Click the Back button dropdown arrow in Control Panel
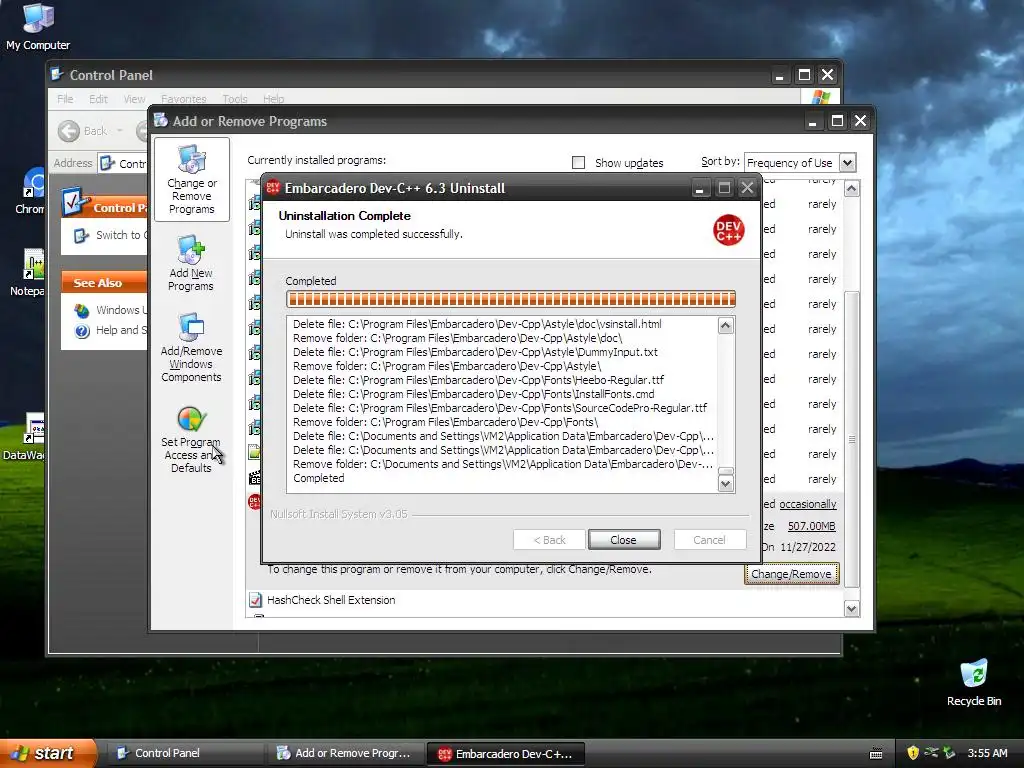The width and height of the screenshot is (1024, 768). pyautogui.click(x=120, y=131)
